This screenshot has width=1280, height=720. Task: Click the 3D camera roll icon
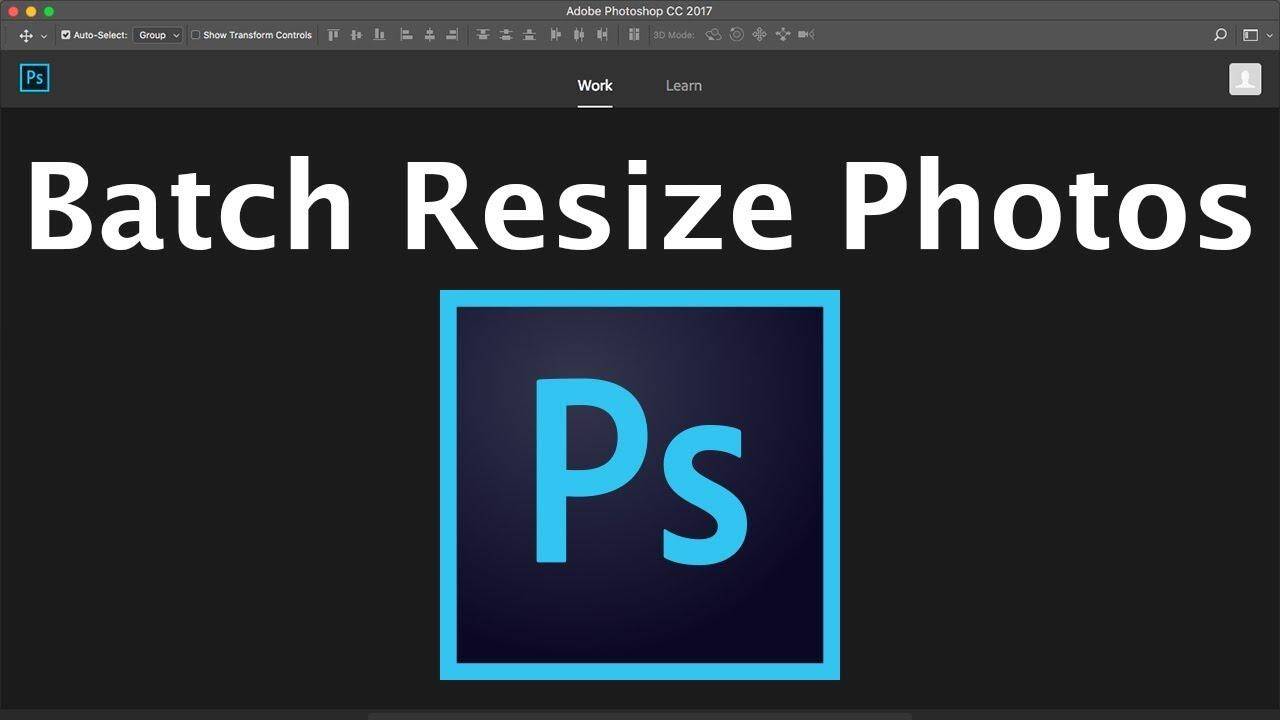tap(736, 34)
